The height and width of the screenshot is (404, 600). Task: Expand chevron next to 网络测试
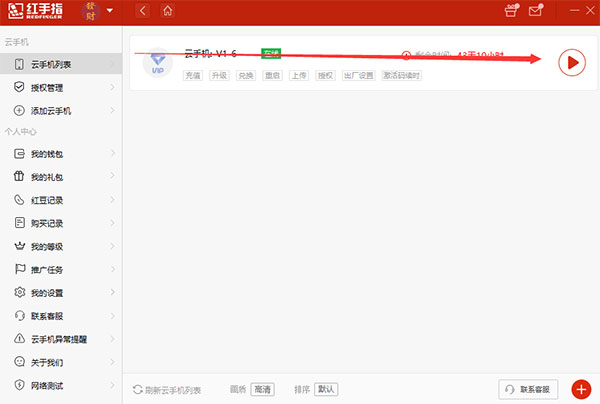pos(112,385)
